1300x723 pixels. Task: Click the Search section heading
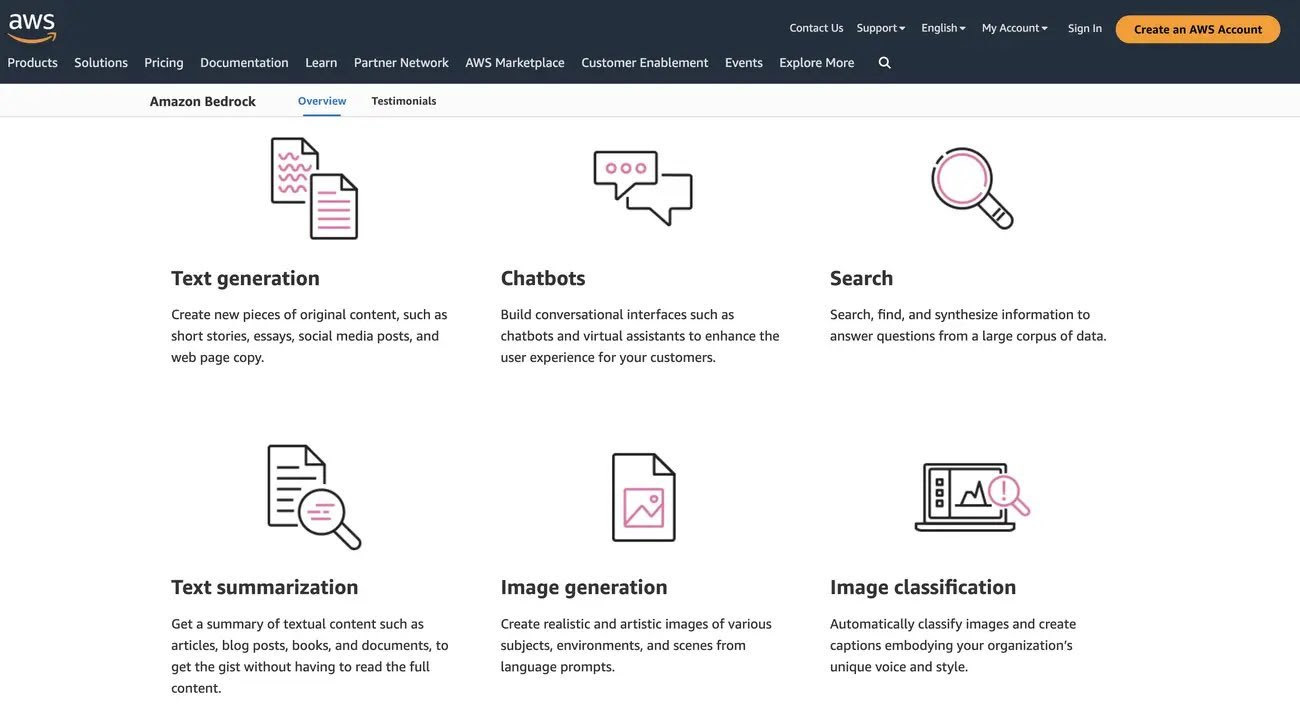click(x=862, y=278)
